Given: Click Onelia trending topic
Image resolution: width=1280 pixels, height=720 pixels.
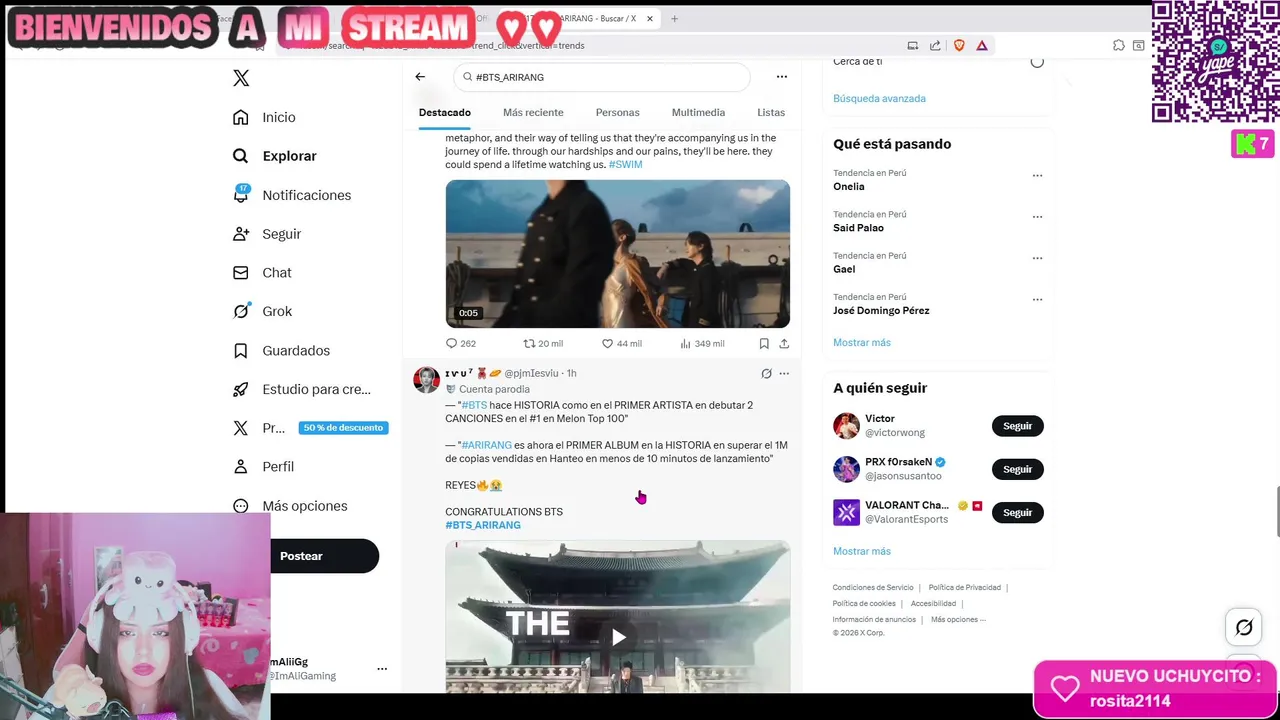Looking at the screenshot, I should coord(849,186).
